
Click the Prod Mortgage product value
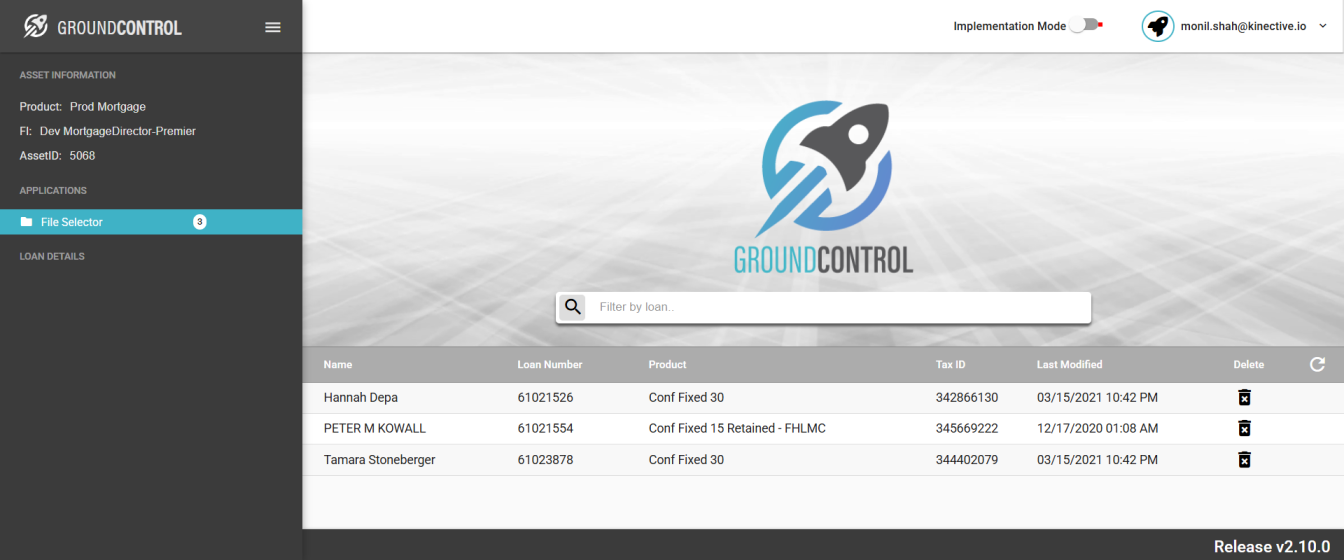[x=108, y=106]
